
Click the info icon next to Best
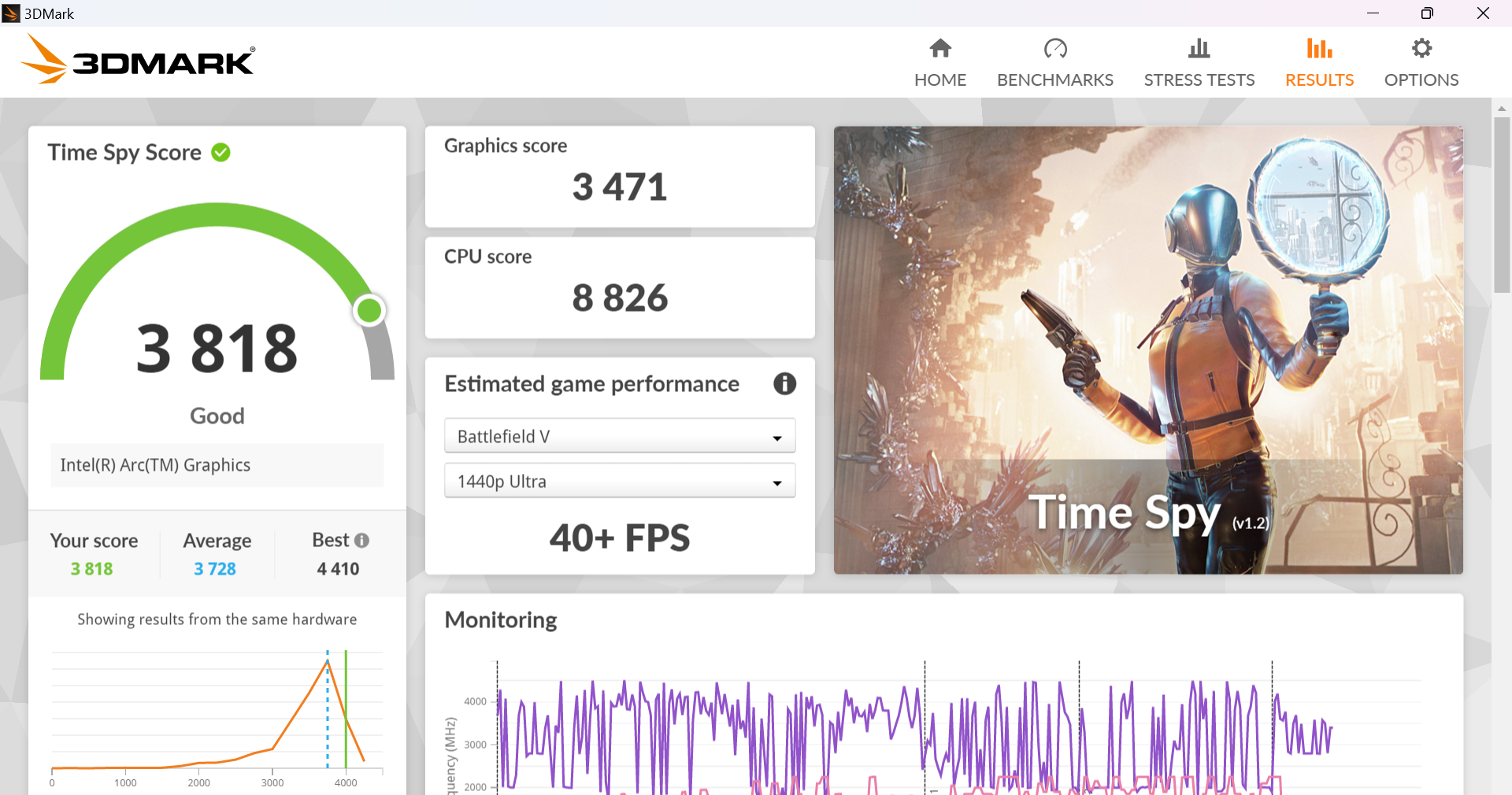(x=361, y=541)
